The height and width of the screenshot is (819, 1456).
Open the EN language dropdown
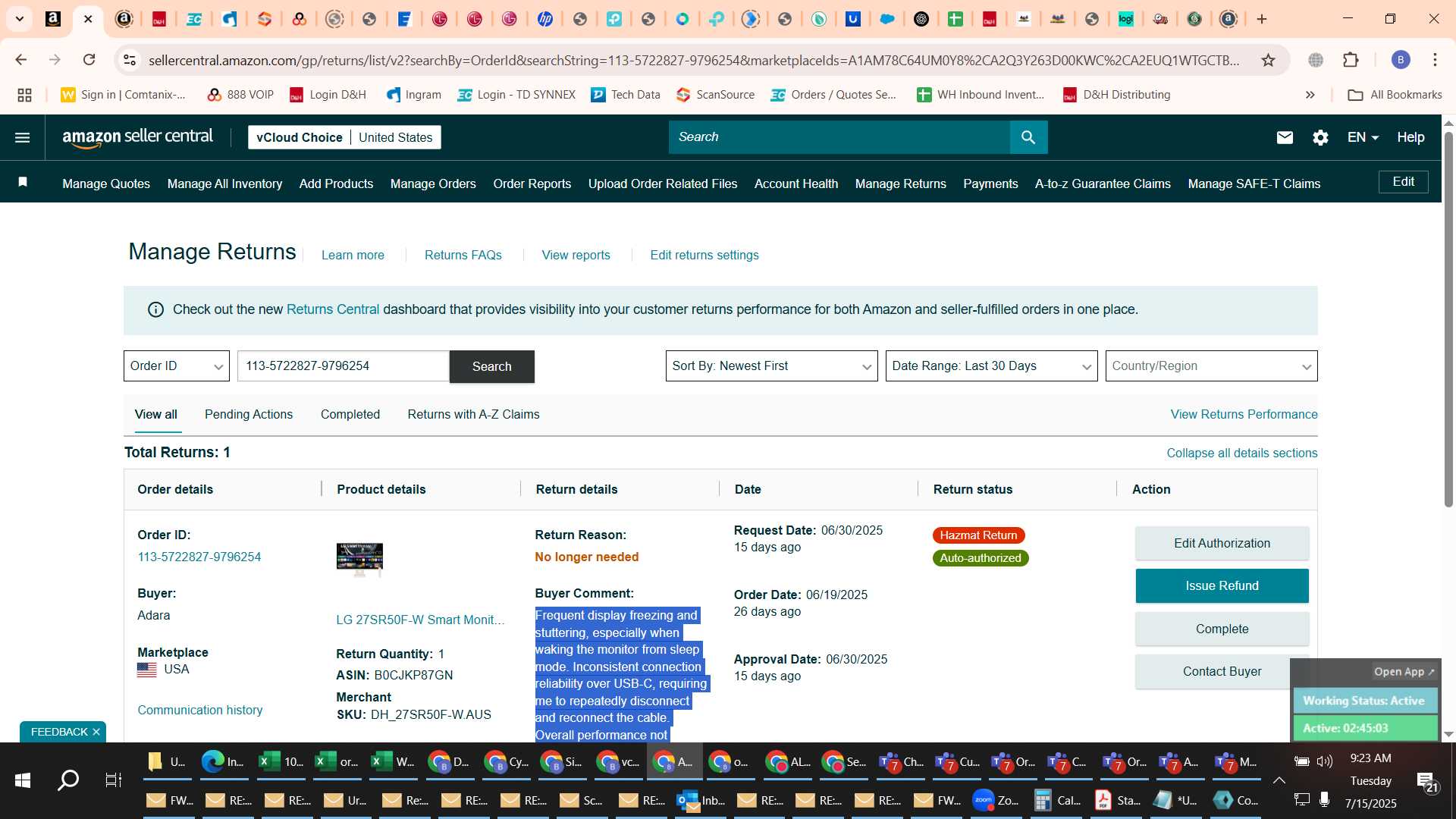click(x=1363, y=137)
